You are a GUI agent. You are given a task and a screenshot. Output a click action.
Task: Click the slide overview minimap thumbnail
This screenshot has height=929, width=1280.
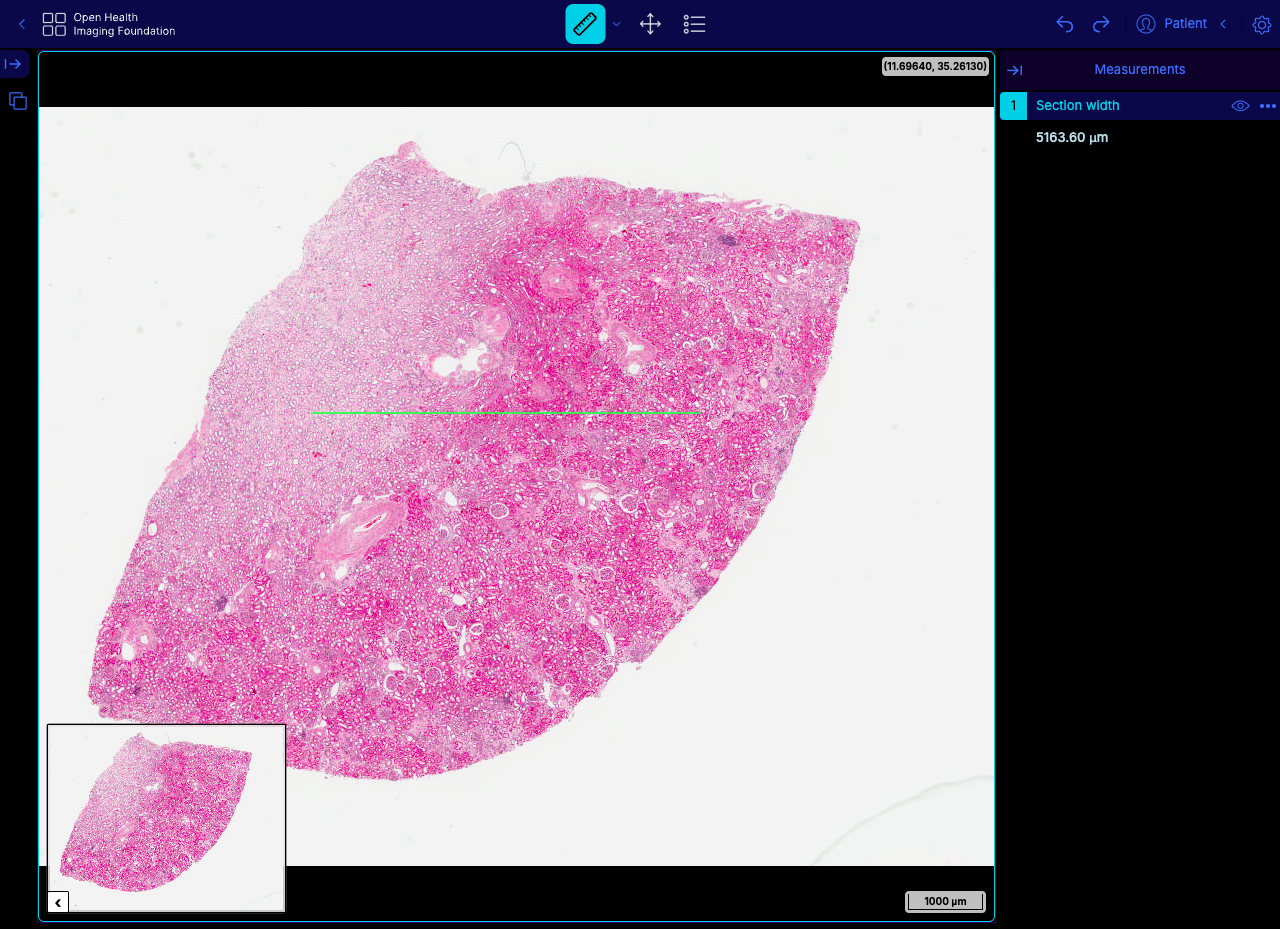pos(166,818)
